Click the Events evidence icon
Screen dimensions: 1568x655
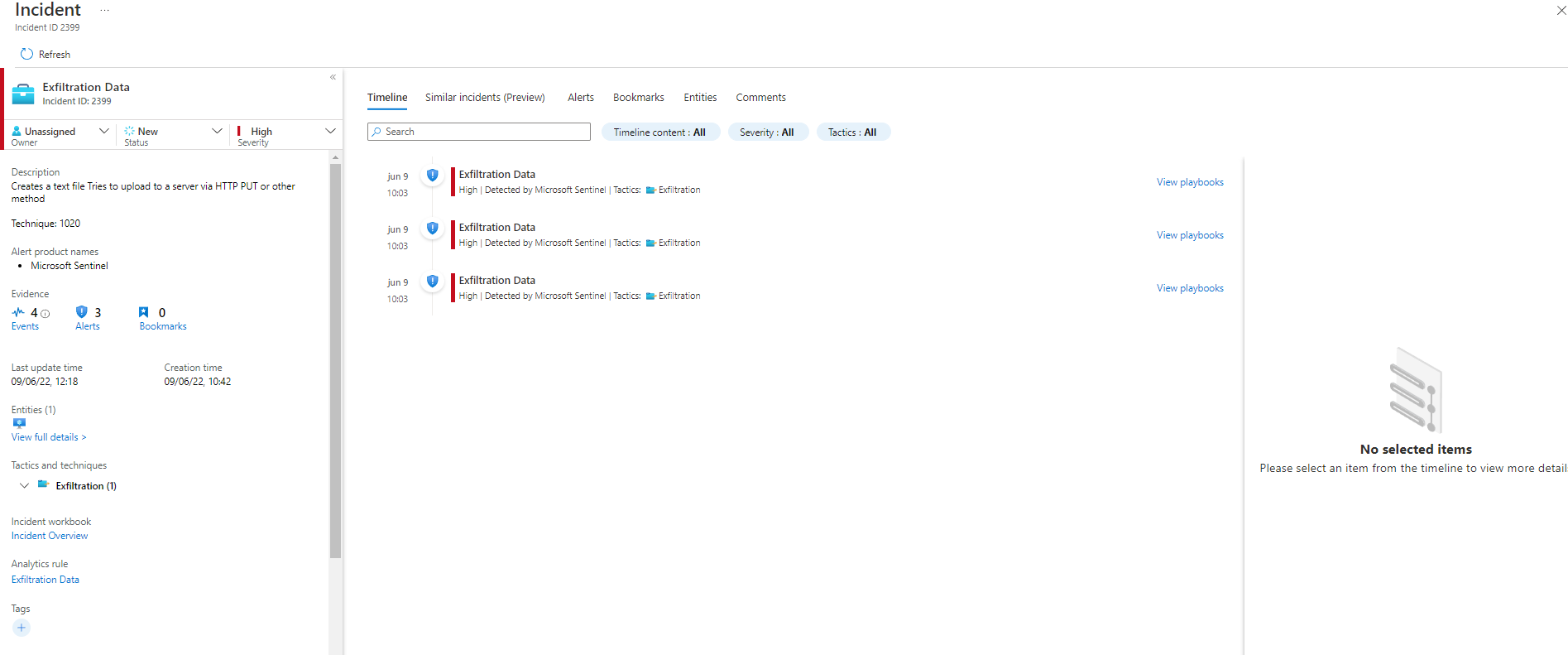click(x=18, y=312)
